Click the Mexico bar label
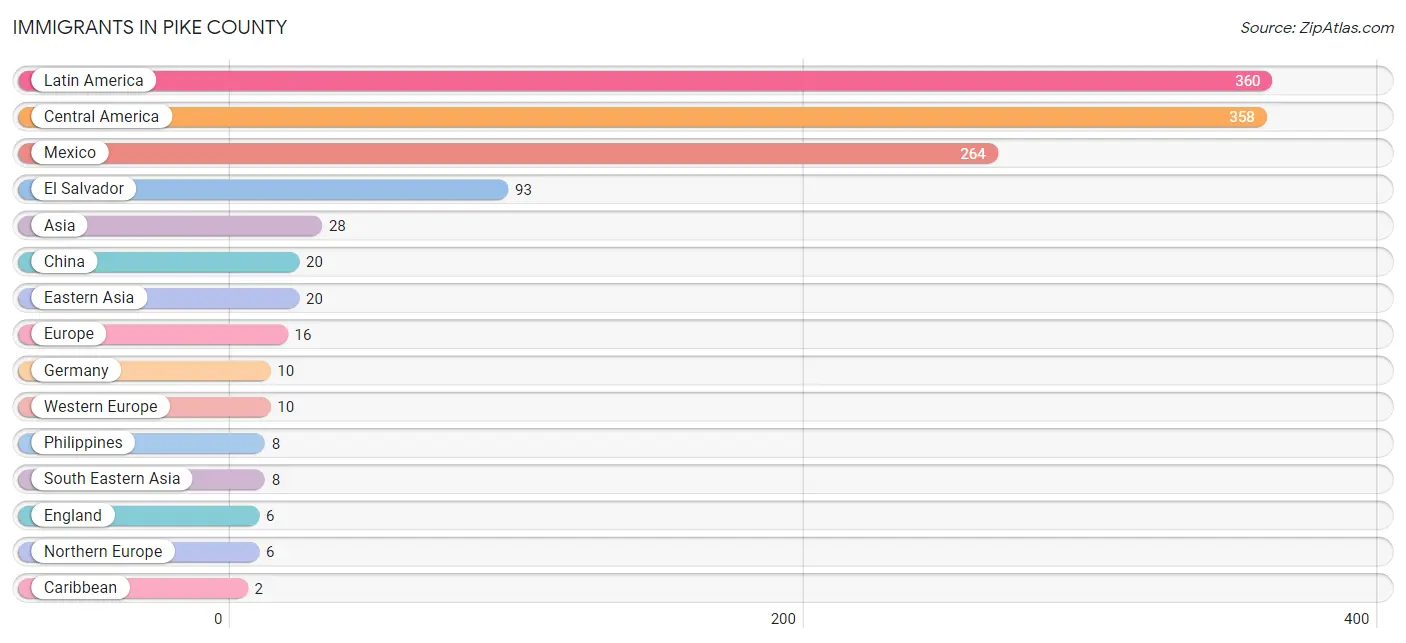This screenshot has width=1406, height=643. click(70, 153)
